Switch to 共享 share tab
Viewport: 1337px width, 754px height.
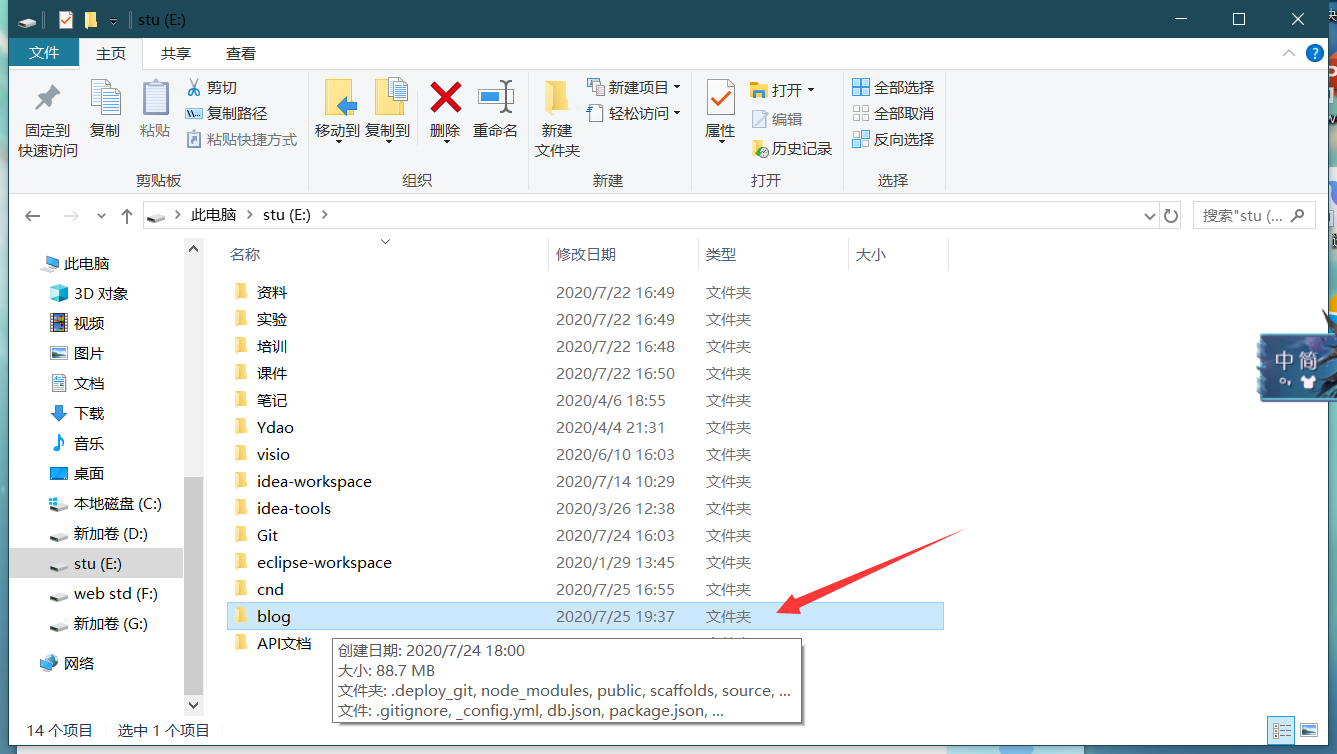pyautogui.click(x=176, y=54)
